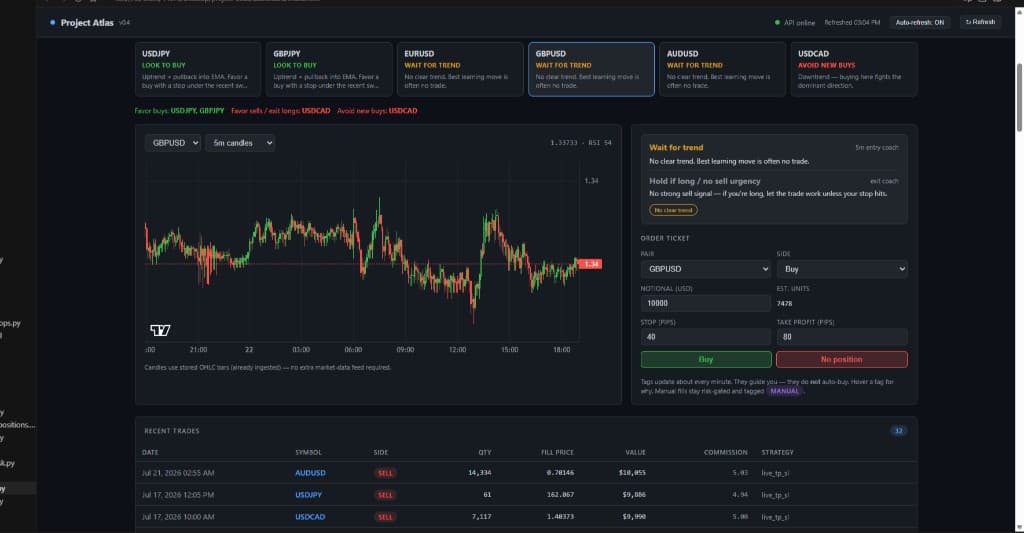The image size is (1024, 533).
Task: Expand the order ticket Pair dropdown
Action: click(x=705, y=268)
